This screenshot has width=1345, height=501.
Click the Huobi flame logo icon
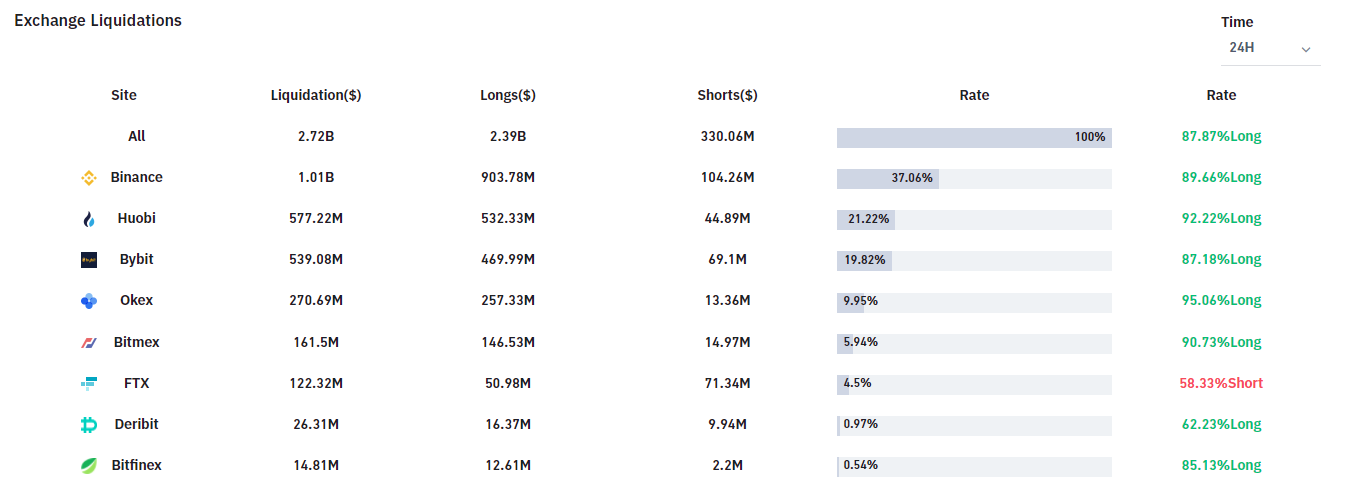click(89, 219)
